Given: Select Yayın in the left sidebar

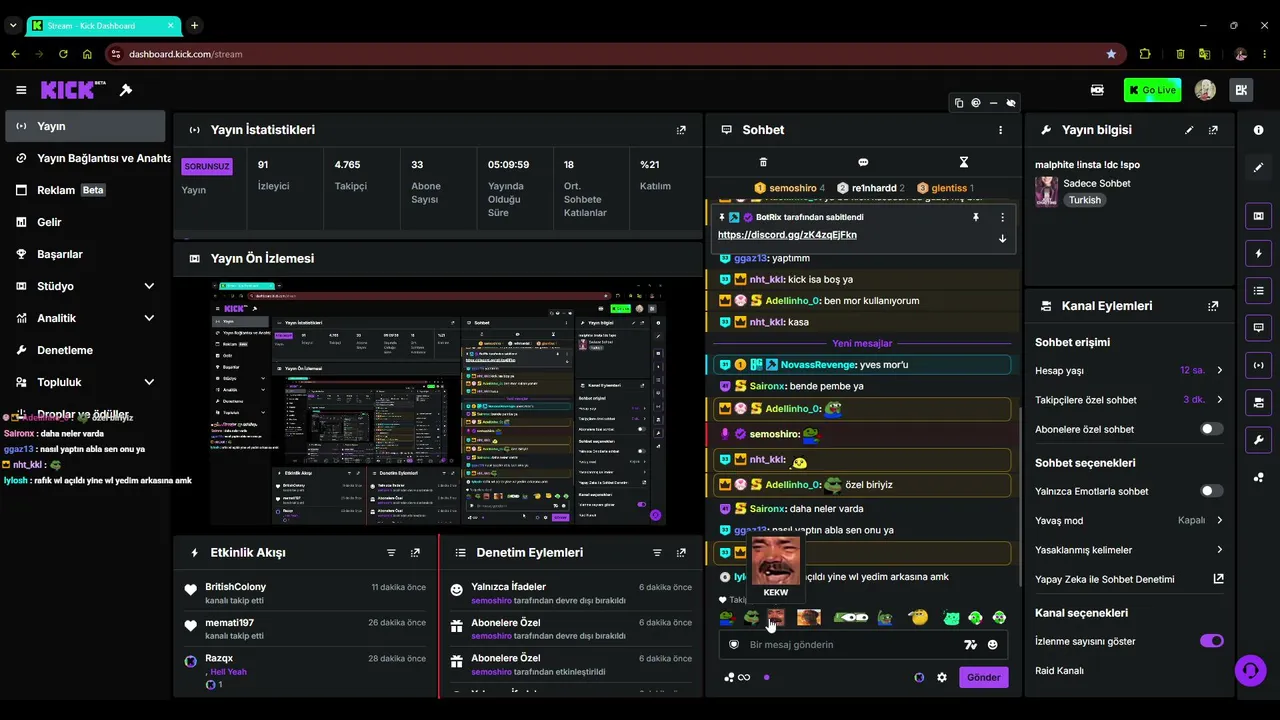Looking at the screenshot, I should pos(85,126).
